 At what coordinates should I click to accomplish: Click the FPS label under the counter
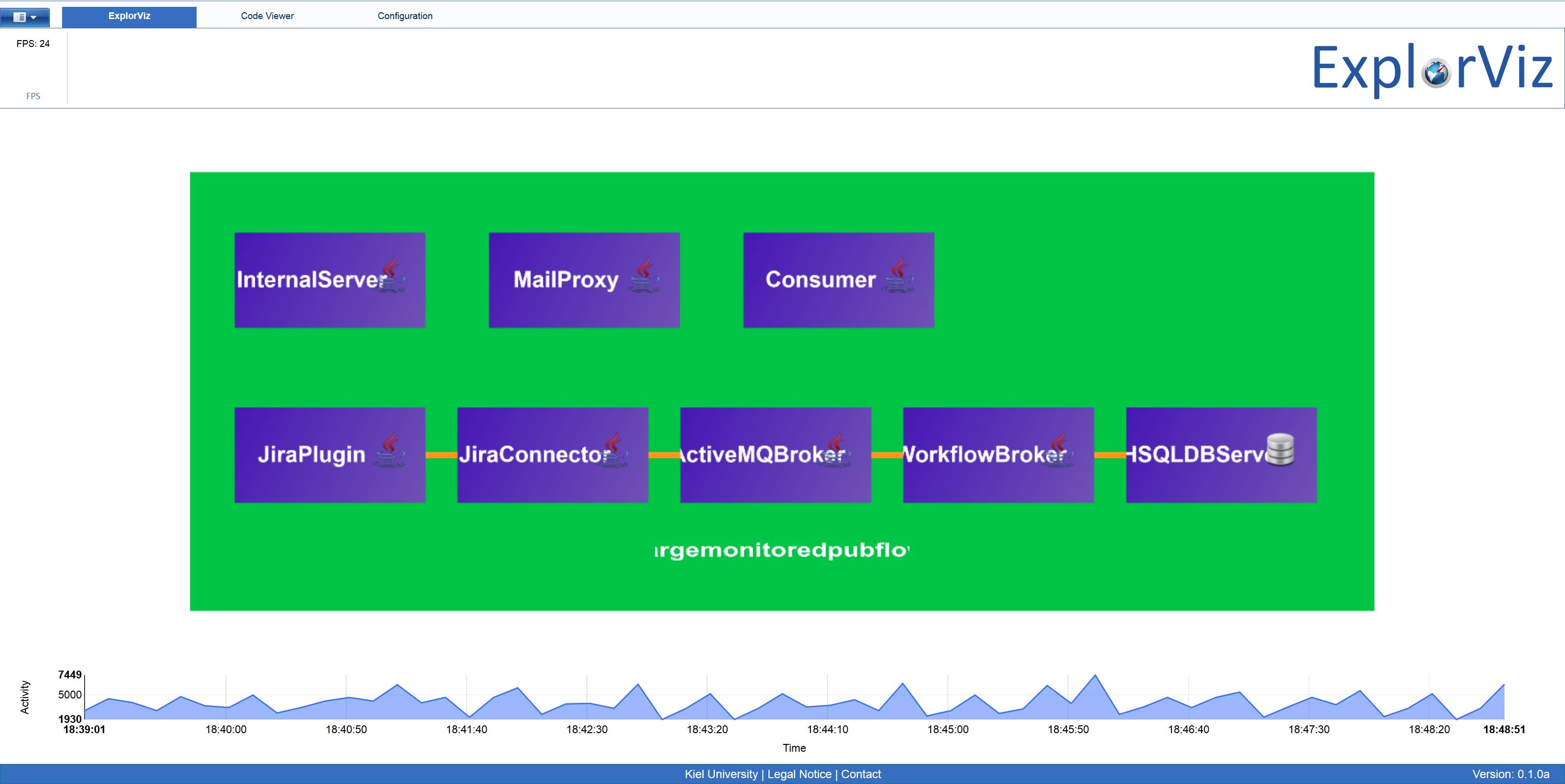pyautogui.click(x=33, y=96)
